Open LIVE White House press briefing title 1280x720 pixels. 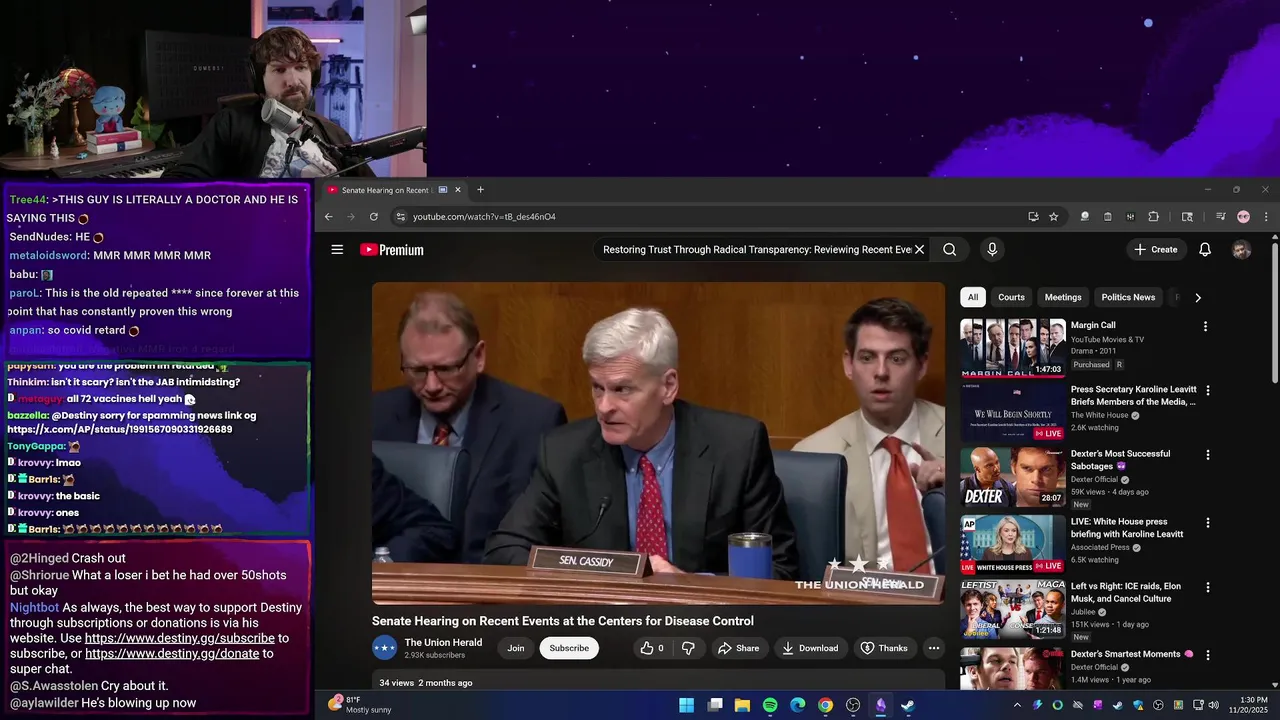click(1127, 528)
